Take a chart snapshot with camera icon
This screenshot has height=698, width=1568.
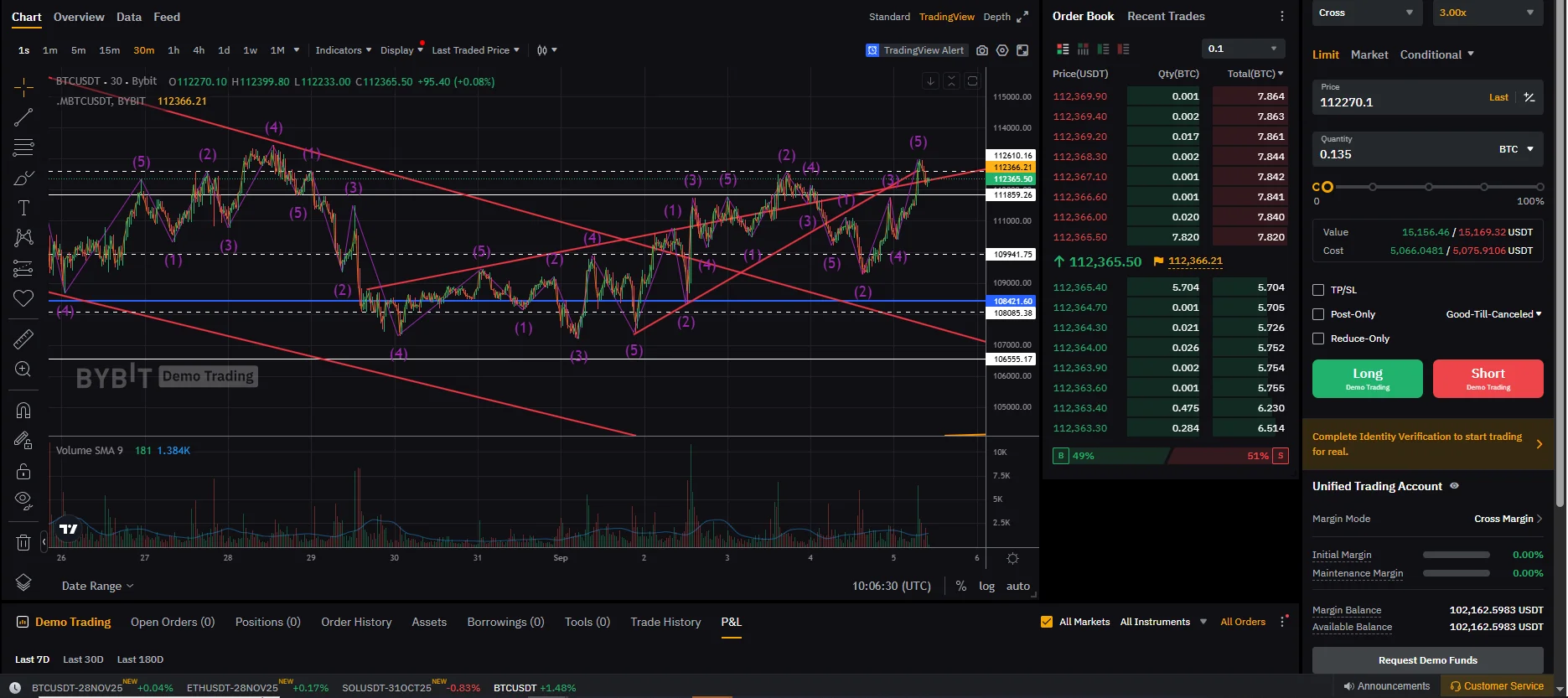coord(982,50)
